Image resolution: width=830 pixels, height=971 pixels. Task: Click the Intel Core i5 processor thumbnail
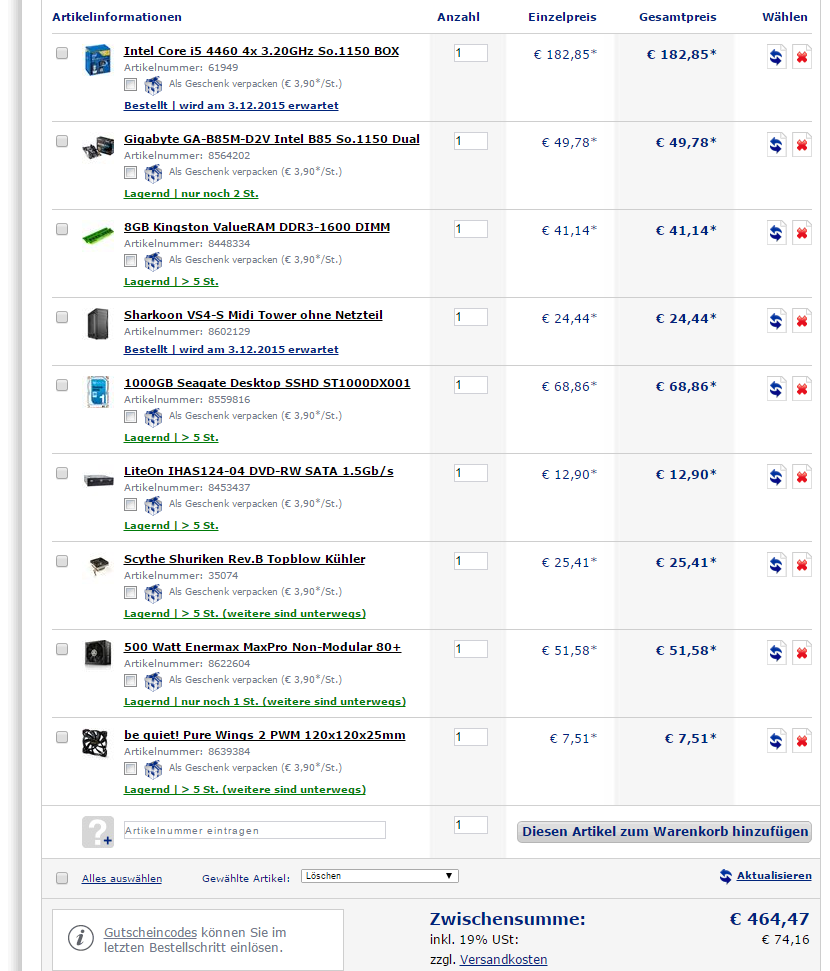[98, 59]
